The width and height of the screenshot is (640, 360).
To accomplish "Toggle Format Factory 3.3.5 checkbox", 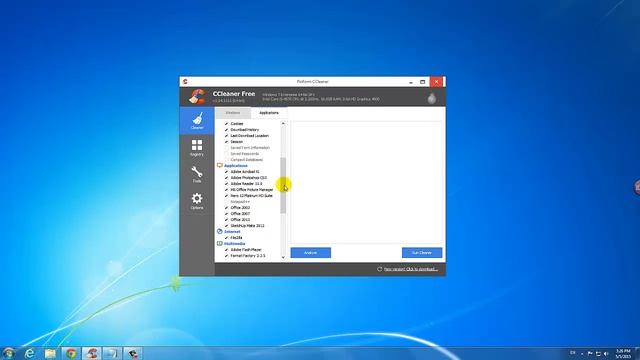I will (227, 256).
